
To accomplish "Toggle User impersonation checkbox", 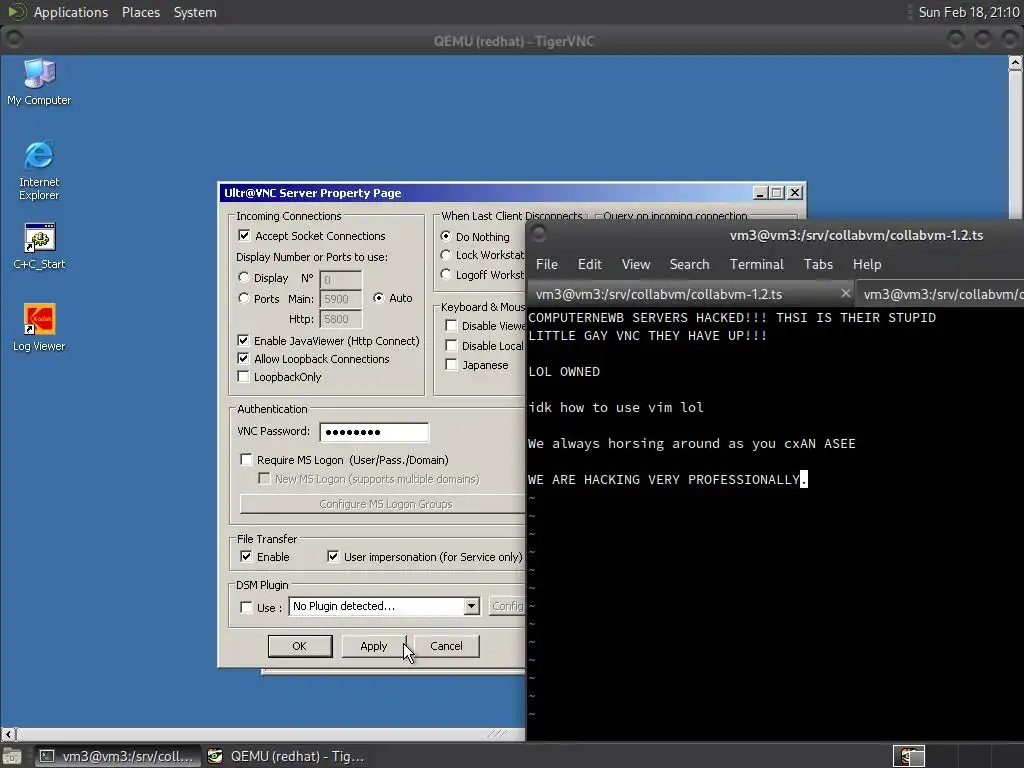I will 333,556.
